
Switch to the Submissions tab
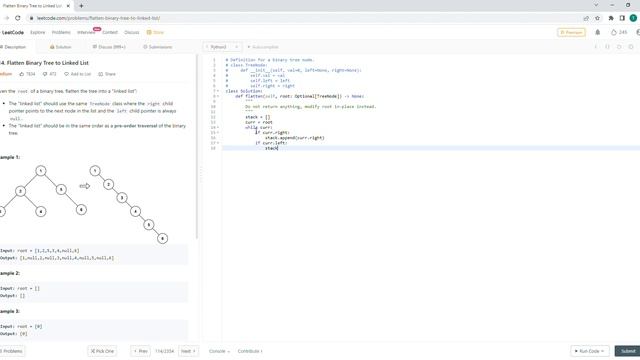(158, 47)
